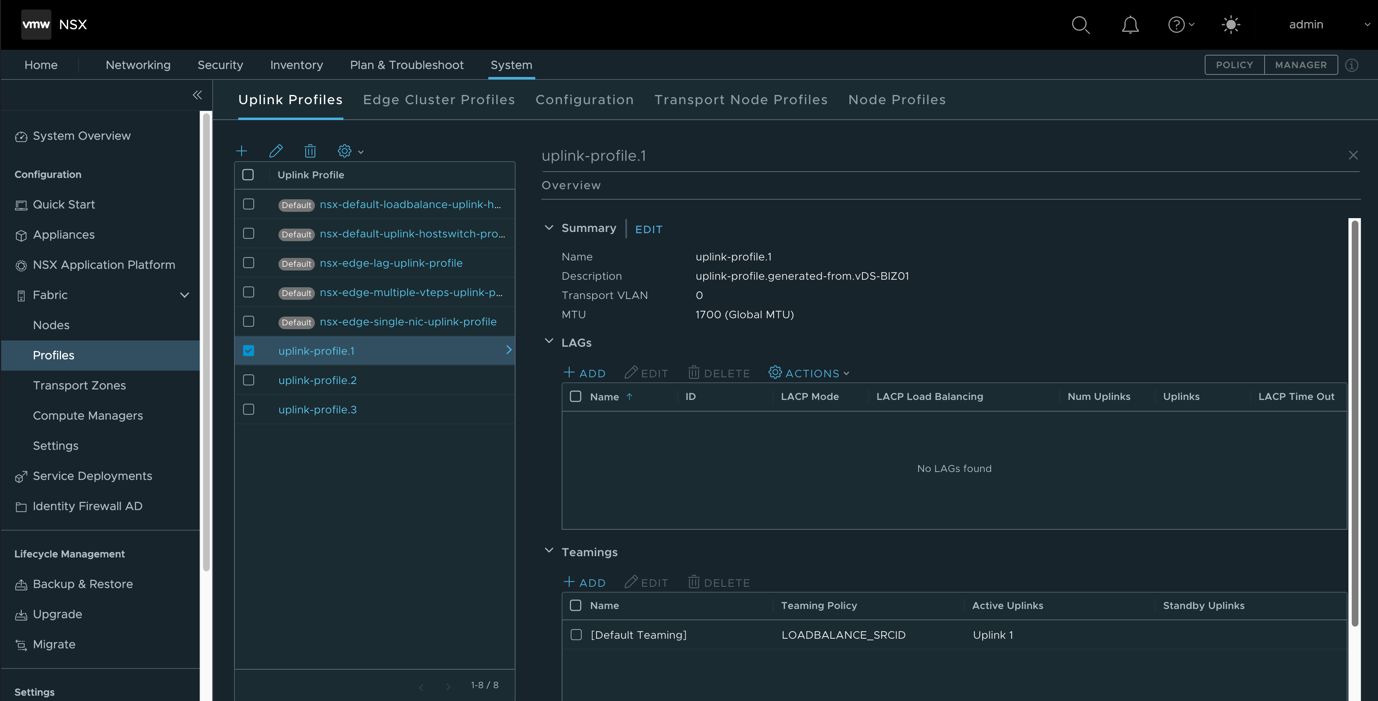Delete selected uplink profile trash icon

(x=310, y=151)
